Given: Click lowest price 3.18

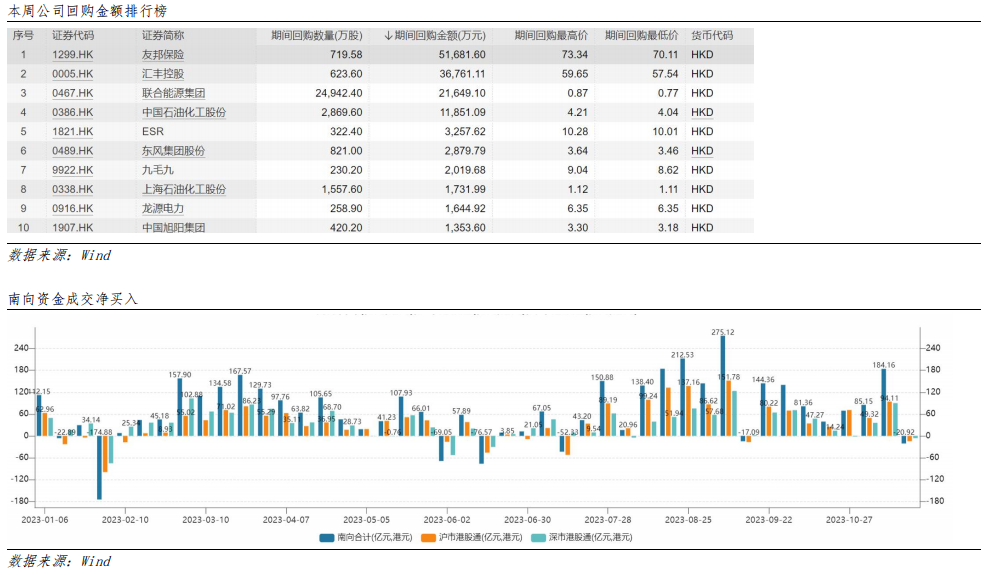Looking at the screenshot, I should point(668,228).
